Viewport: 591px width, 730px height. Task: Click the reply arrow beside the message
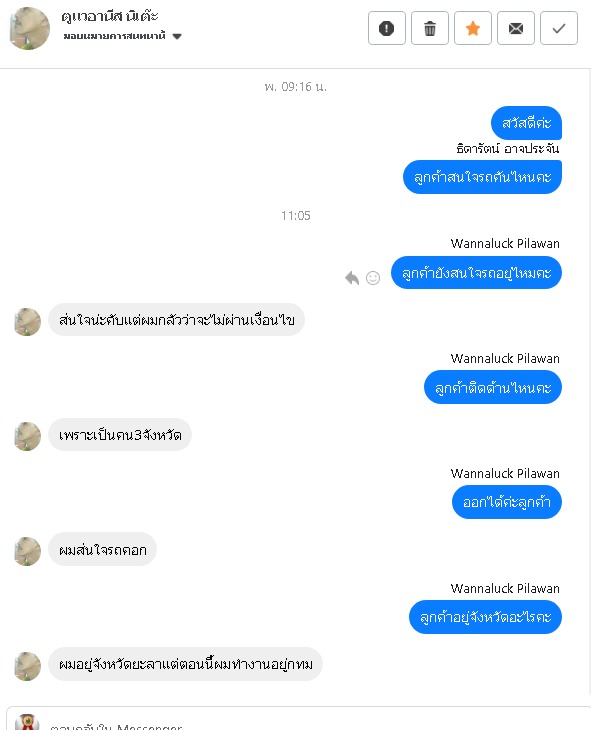(x=352, y=278)
